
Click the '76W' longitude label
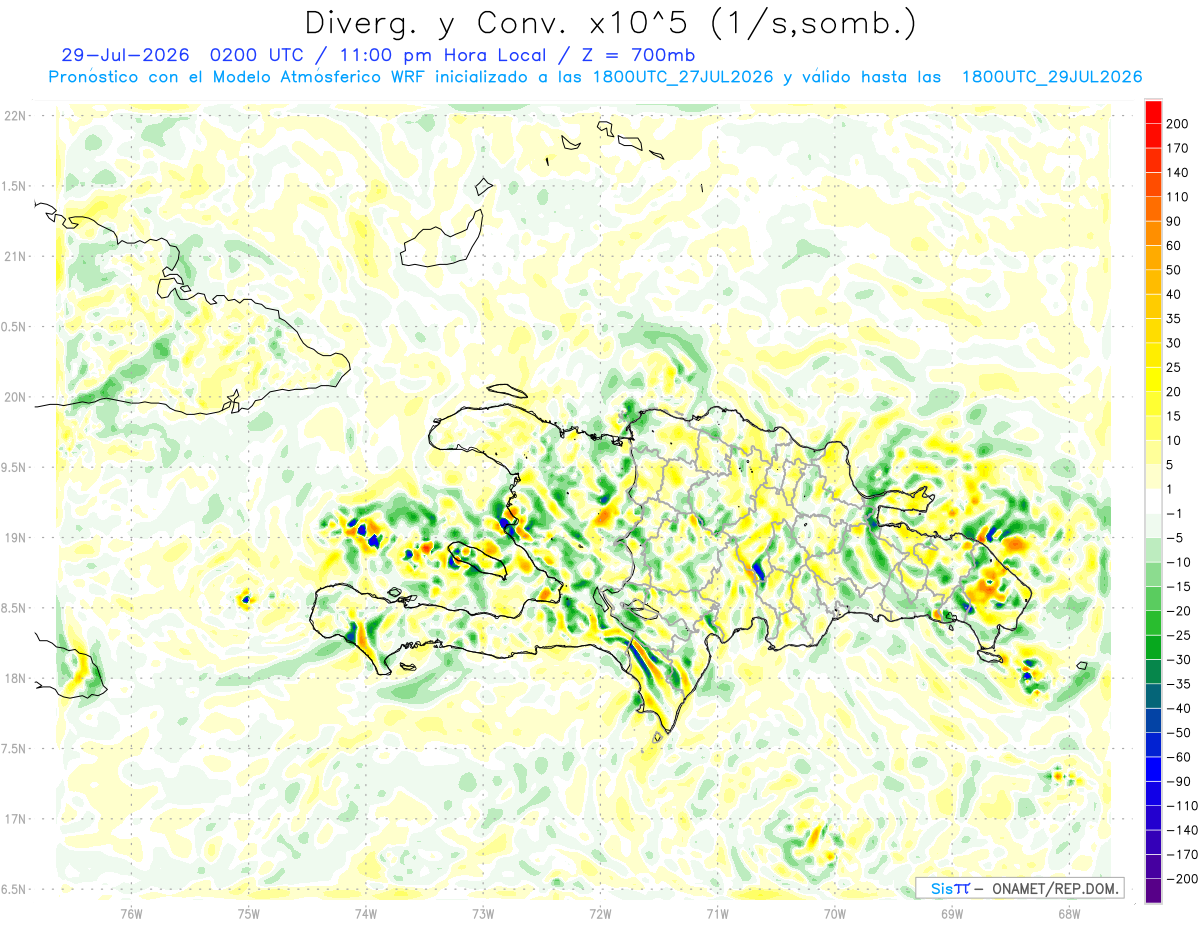132,913
